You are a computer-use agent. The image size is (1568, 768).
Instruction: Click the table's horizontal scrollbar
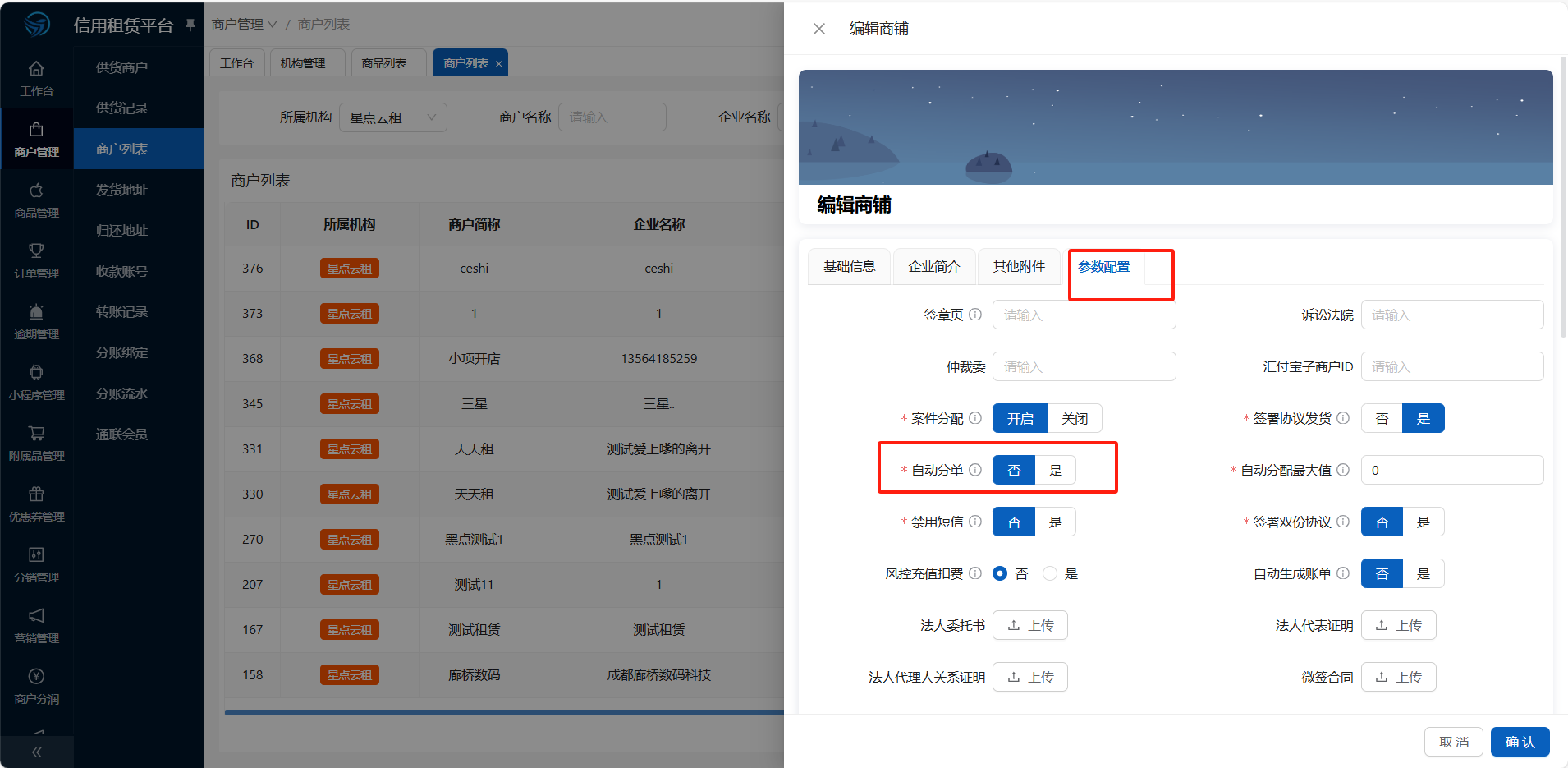504,712
